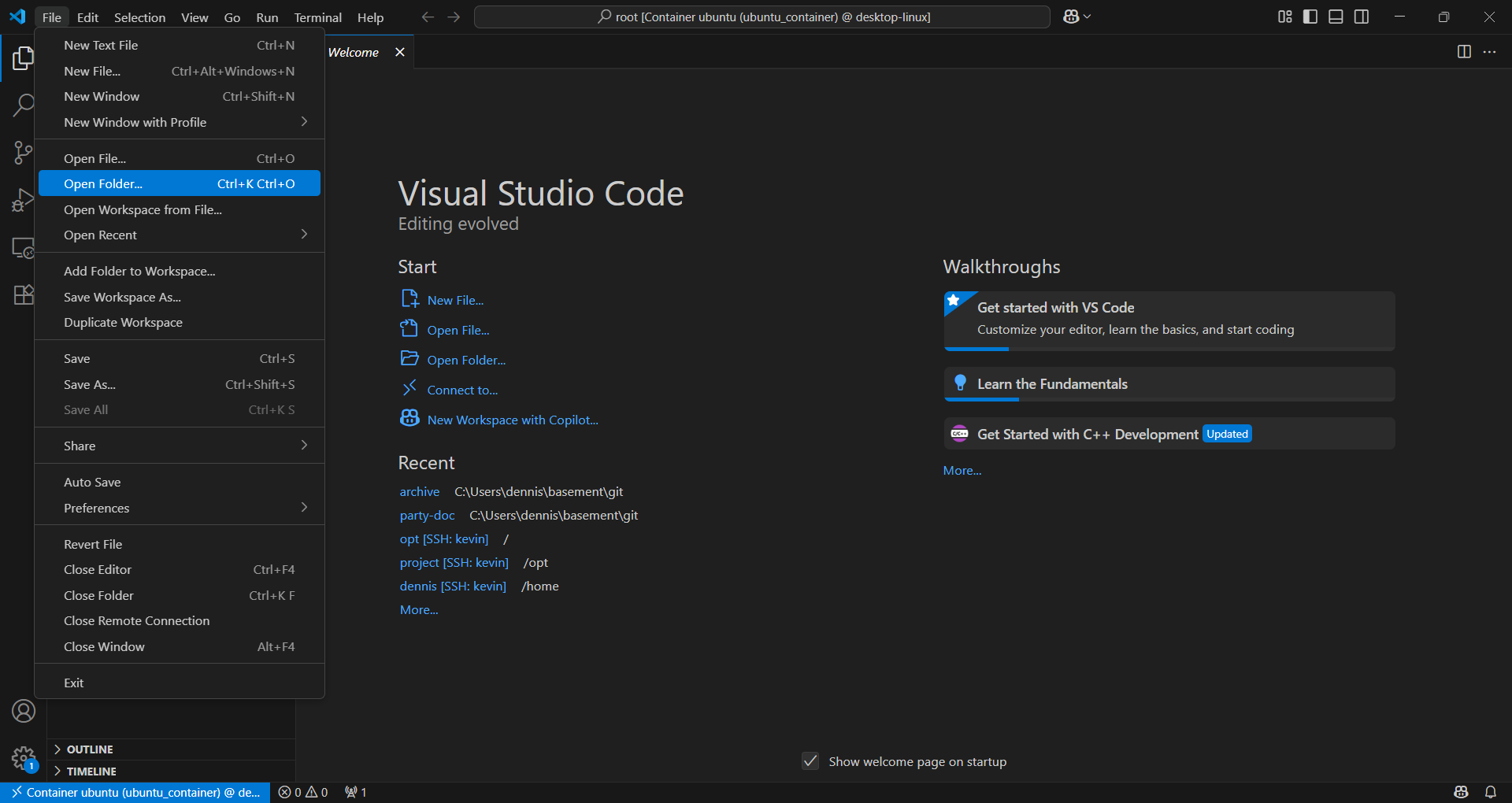Uncheck Show welcome page on startup

(810, 761)
